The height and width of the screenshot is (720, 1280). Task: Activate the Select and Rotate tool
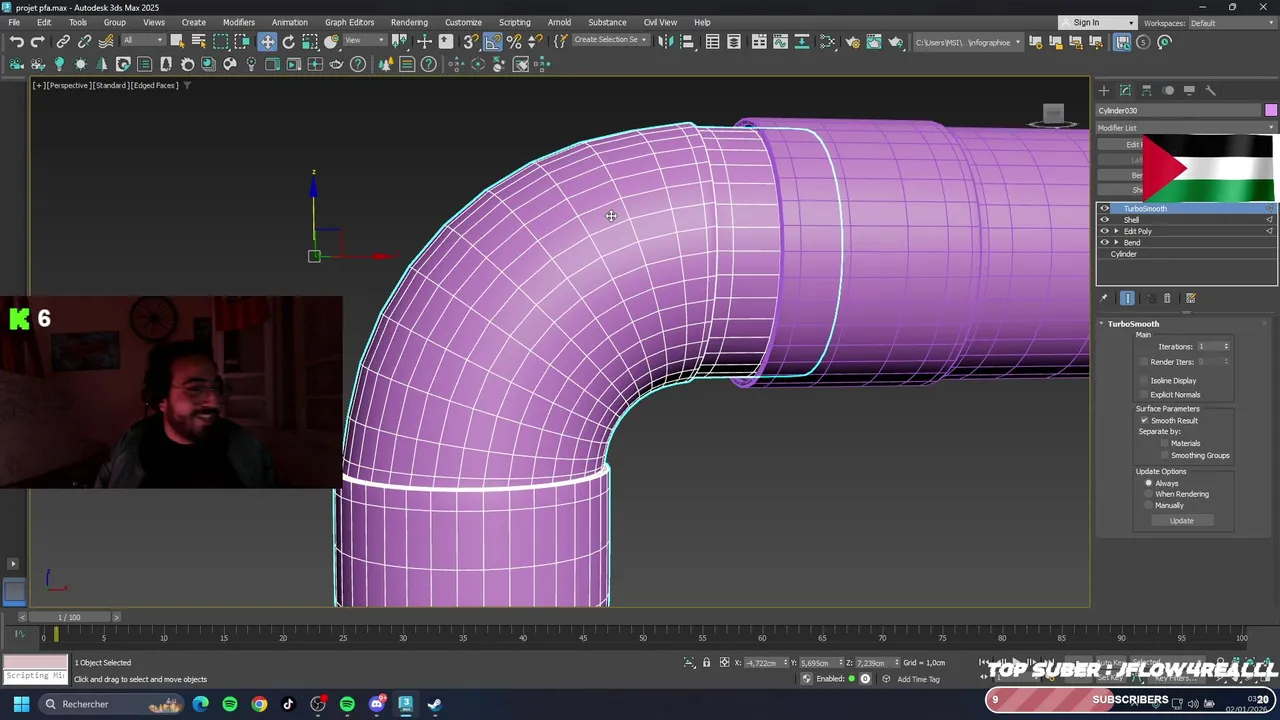[289, 42]
